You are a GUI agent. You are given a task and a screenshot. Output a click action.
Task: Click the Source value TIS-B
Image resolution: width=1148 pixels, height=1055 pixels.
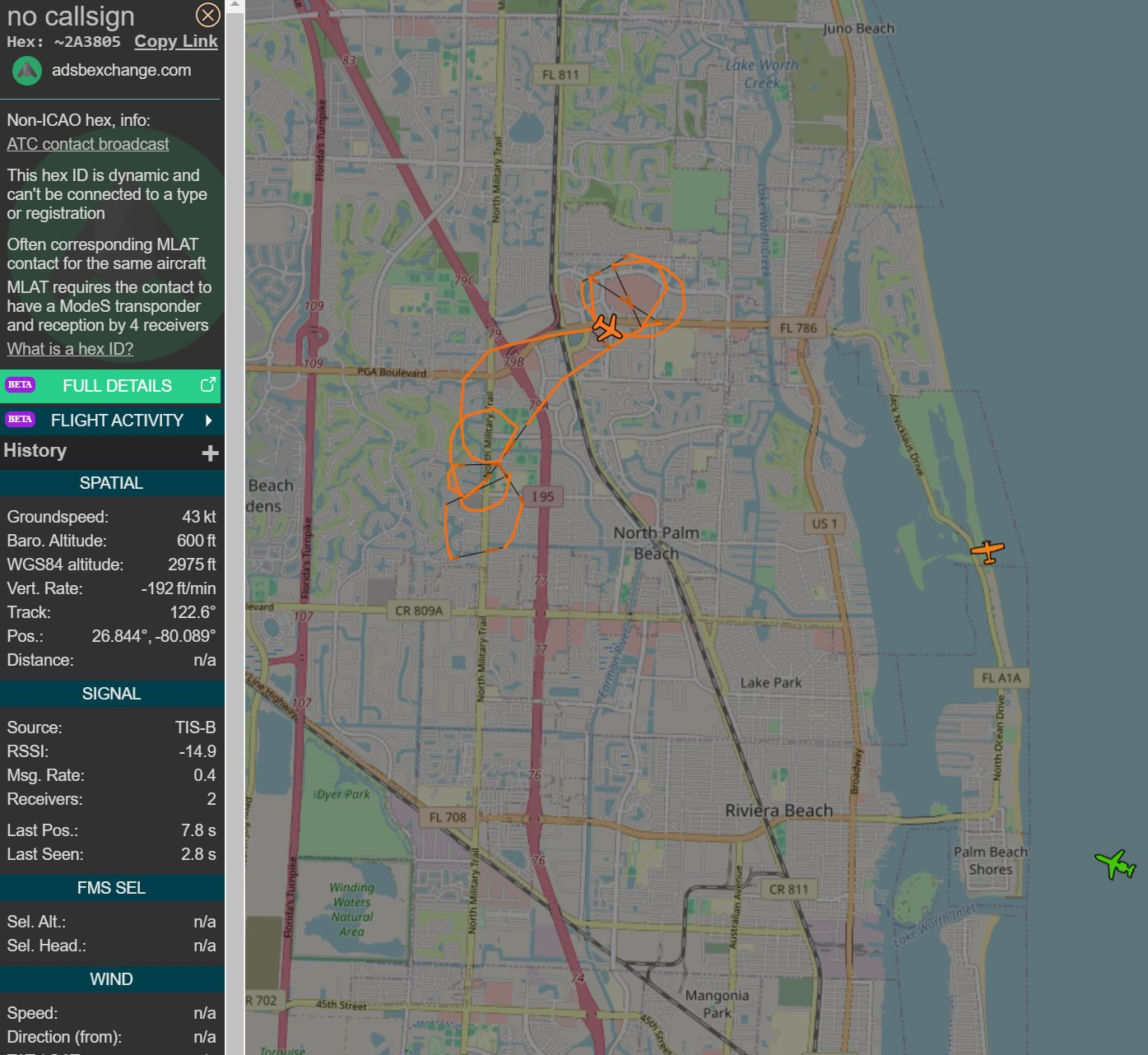[x=196, y=727]
